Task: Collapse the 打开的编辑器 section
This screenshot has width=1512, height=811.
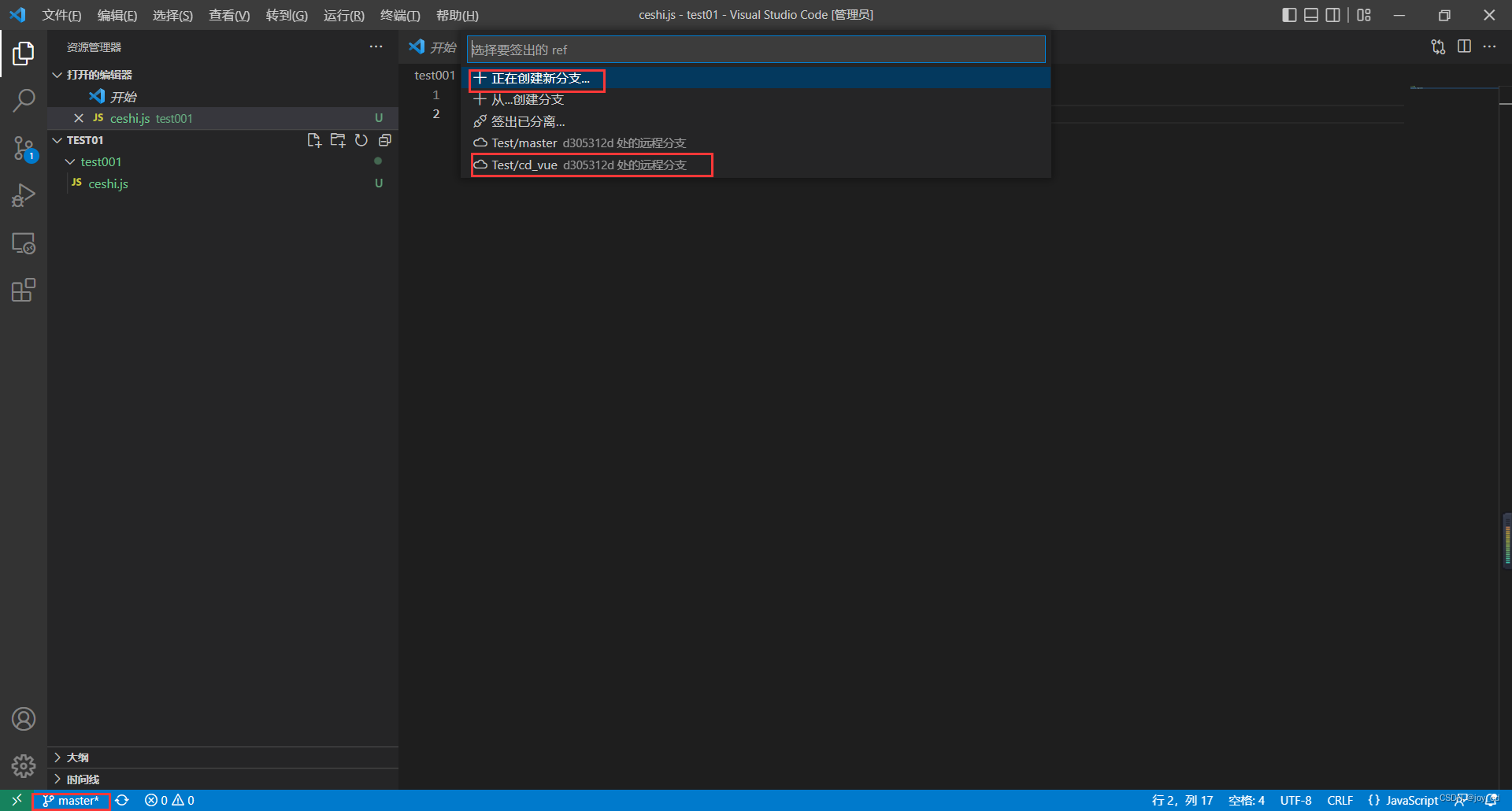Action: (223, 75)
